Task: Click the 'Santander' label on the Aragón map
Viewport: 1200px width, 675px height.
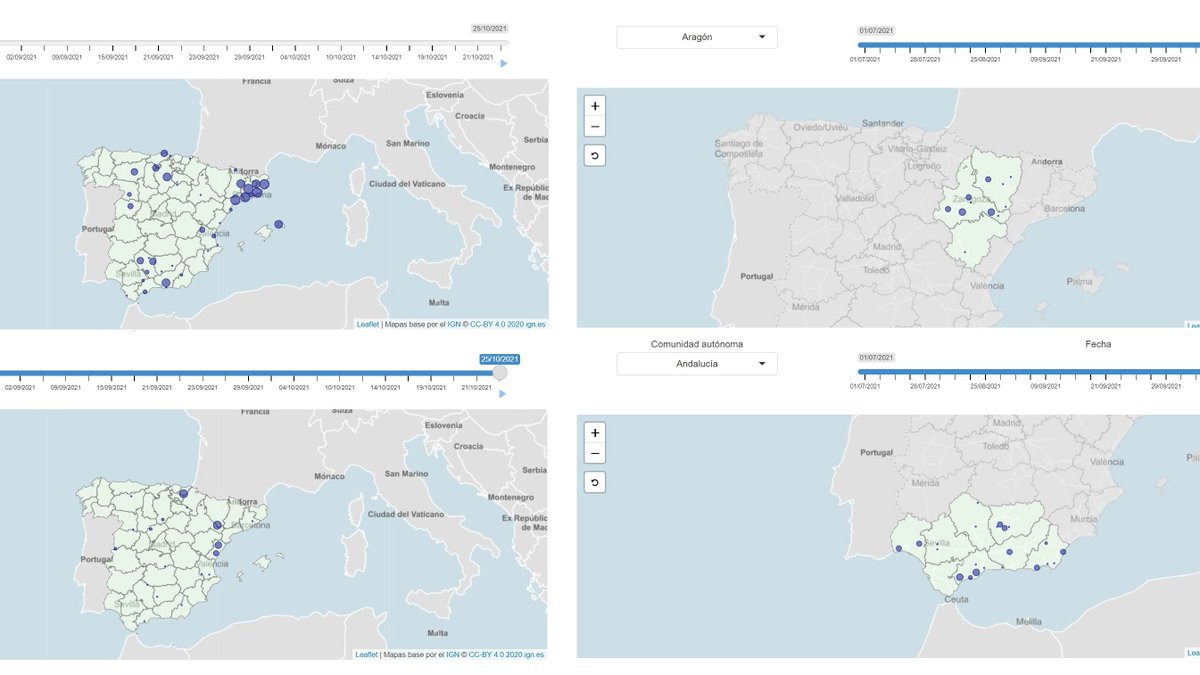Action: point(882,124)
